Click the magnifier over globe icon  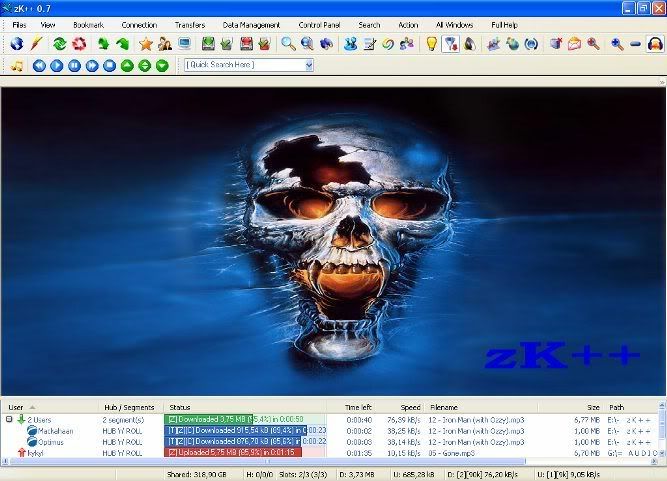coord(307,44)
